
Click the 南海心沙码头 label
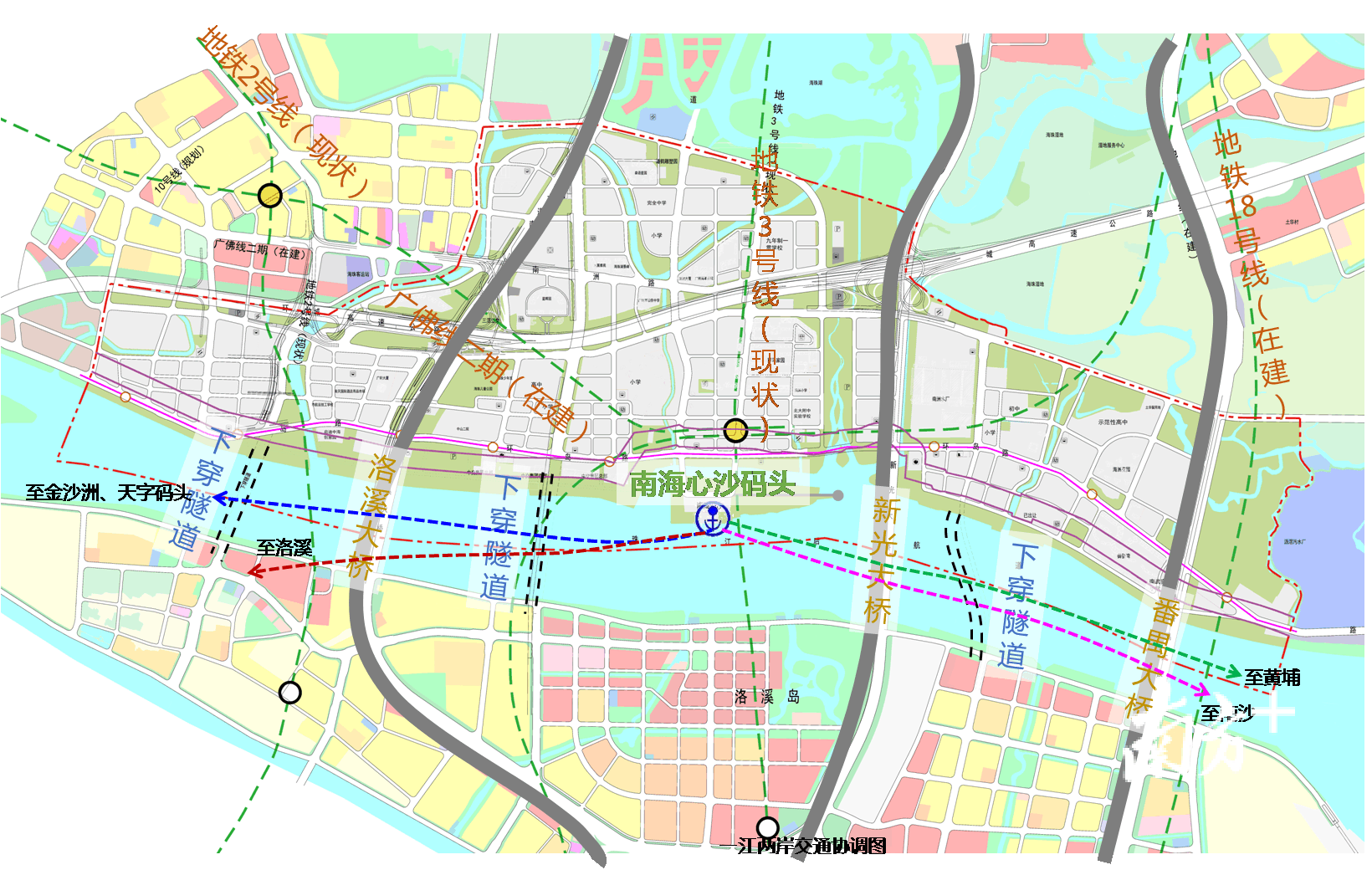coord(712,484)
